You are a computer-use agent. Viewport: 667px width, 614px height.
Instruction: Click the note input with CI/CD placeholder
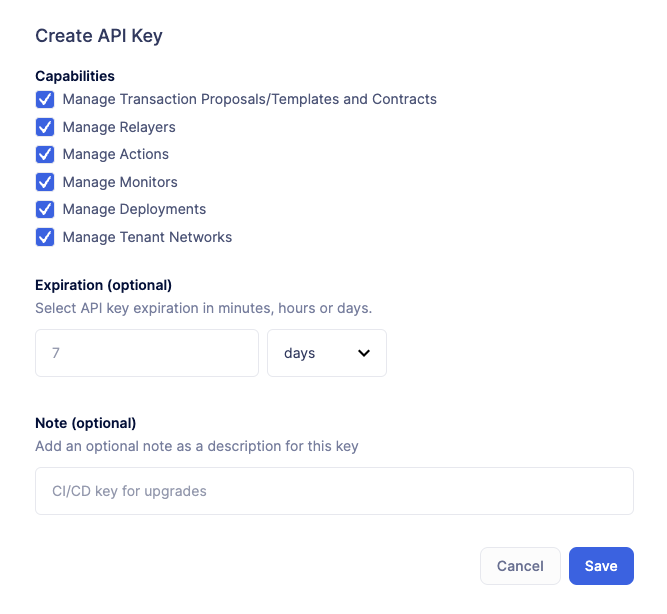pyautogui.click(x=334, y=491)
